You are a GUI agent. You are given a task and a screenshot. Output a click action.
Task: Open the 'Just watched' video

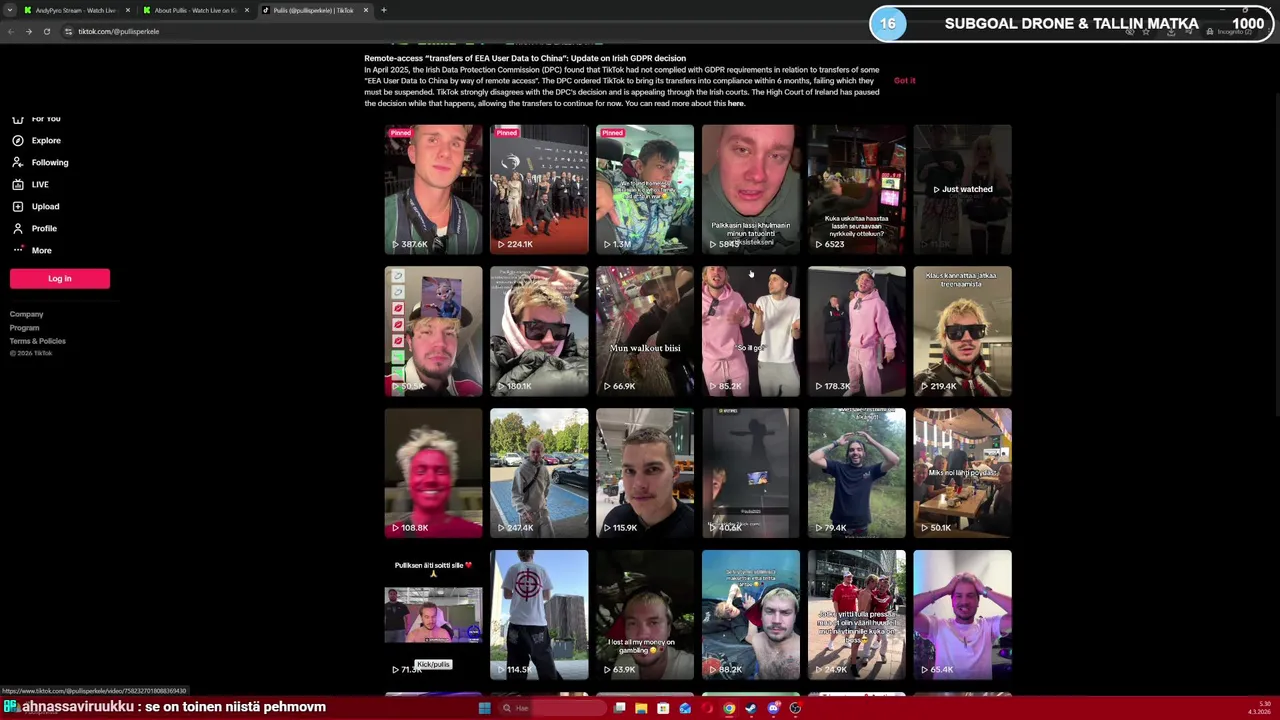pyautogui.click(x=963, y=188)
